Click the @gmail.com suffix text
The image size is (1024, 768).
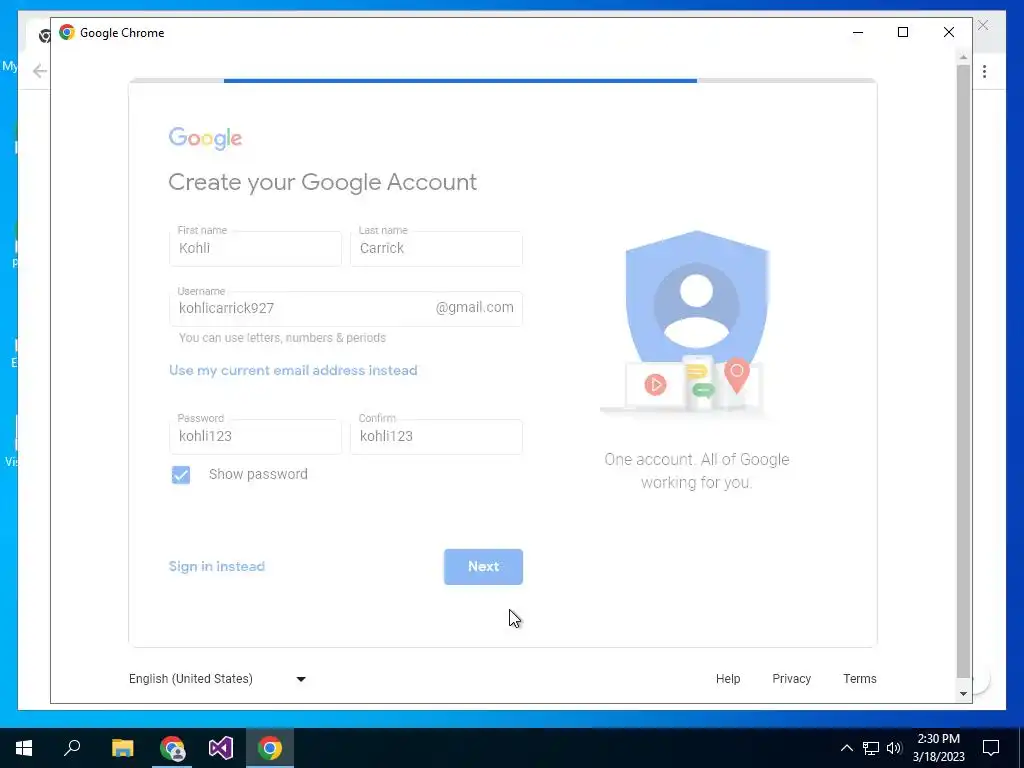click(475, 308)
